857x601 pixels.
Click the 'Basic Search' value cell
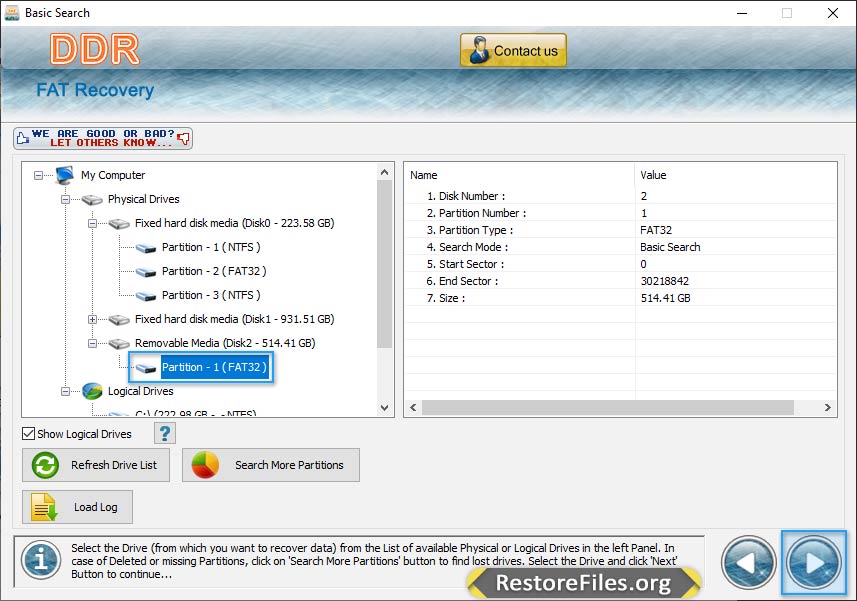(x=670, y=247)
